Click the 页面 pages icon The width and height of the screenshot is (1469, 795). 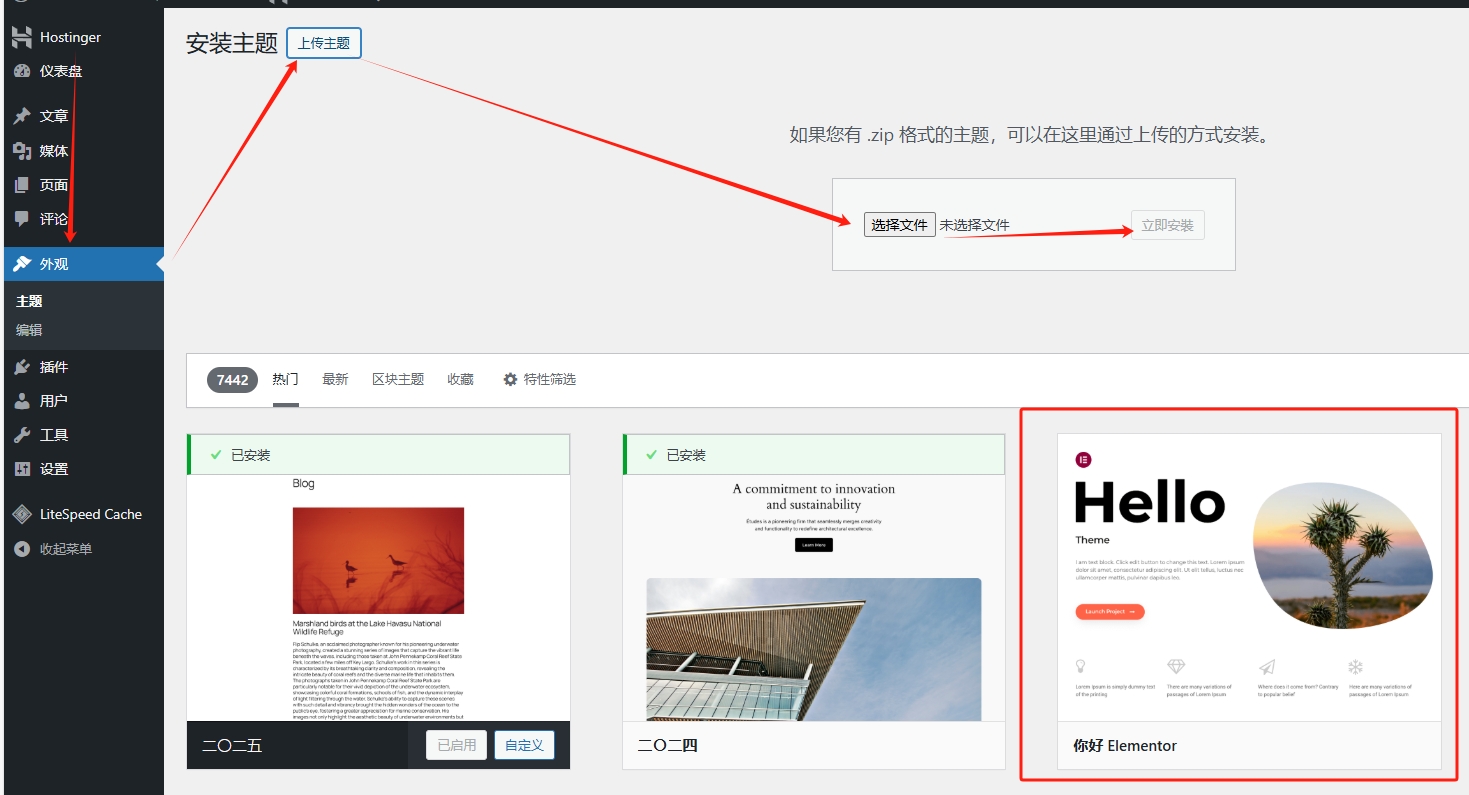pos(22,185)
